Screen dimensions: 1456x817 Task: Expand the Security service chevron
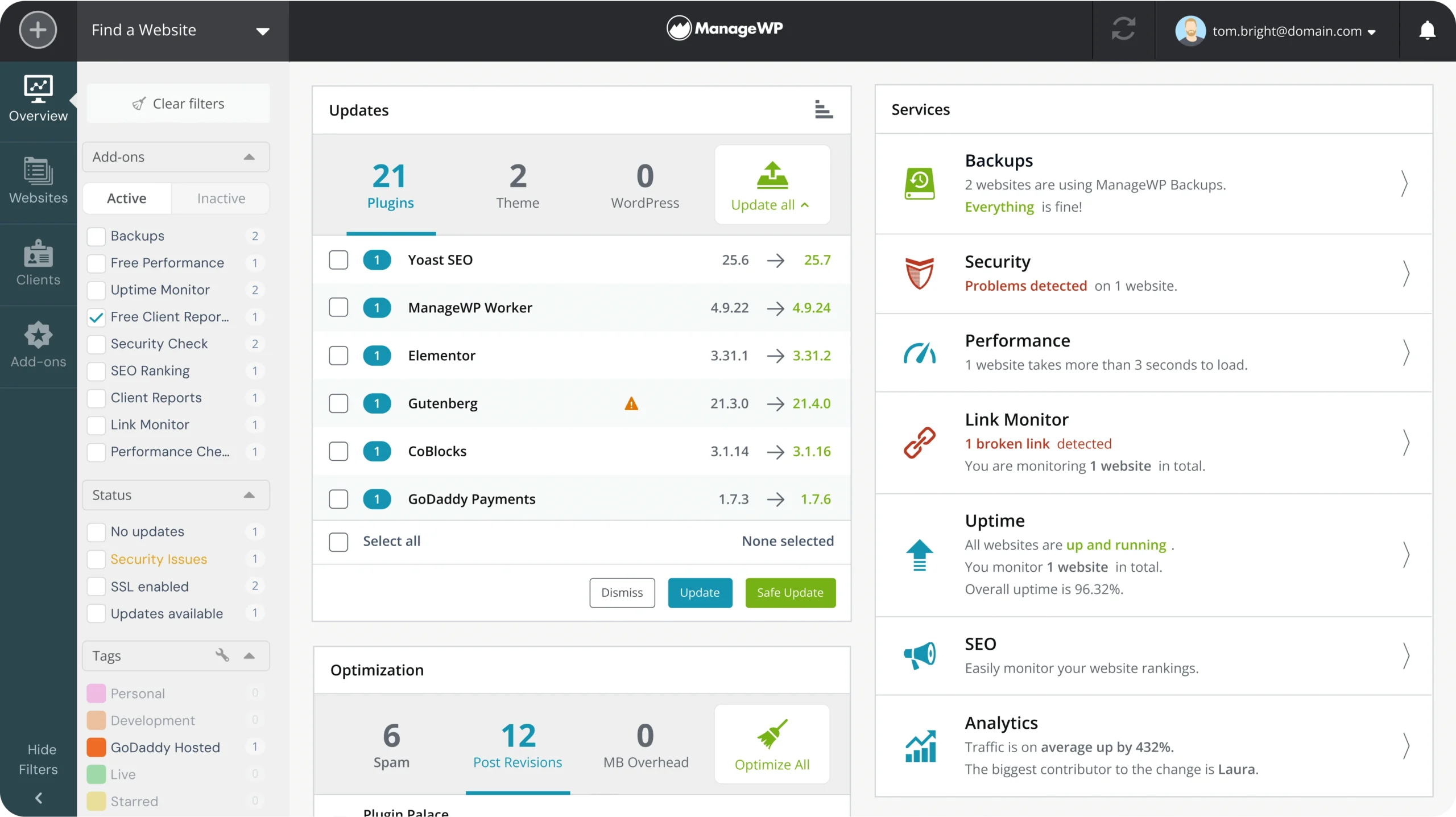click(x=1405, y=274)
